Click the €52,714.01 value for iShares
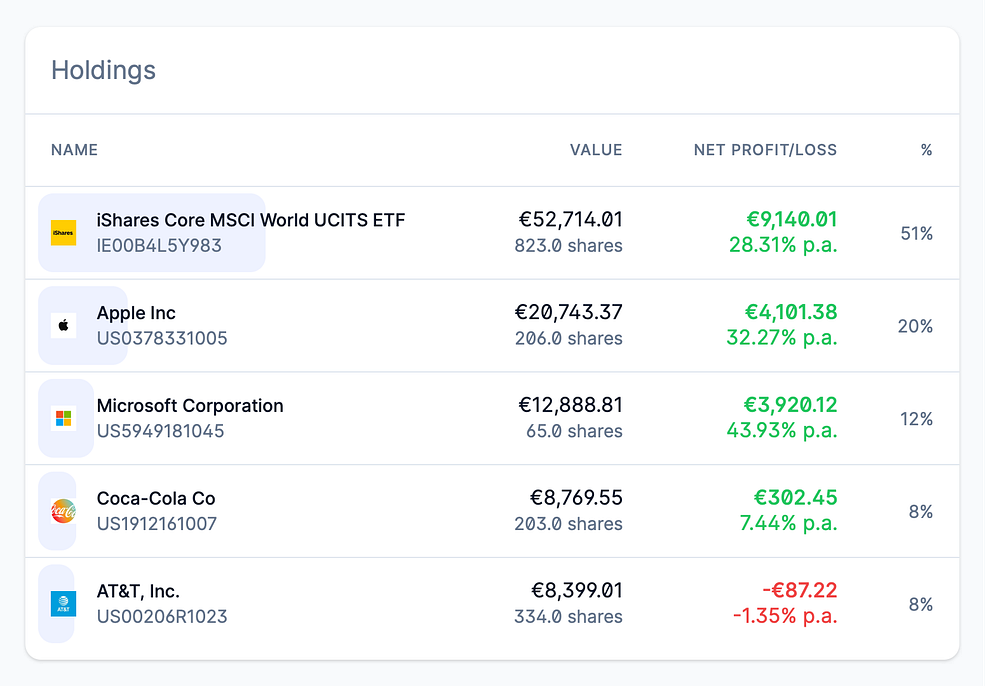 (x=570, y=220)
